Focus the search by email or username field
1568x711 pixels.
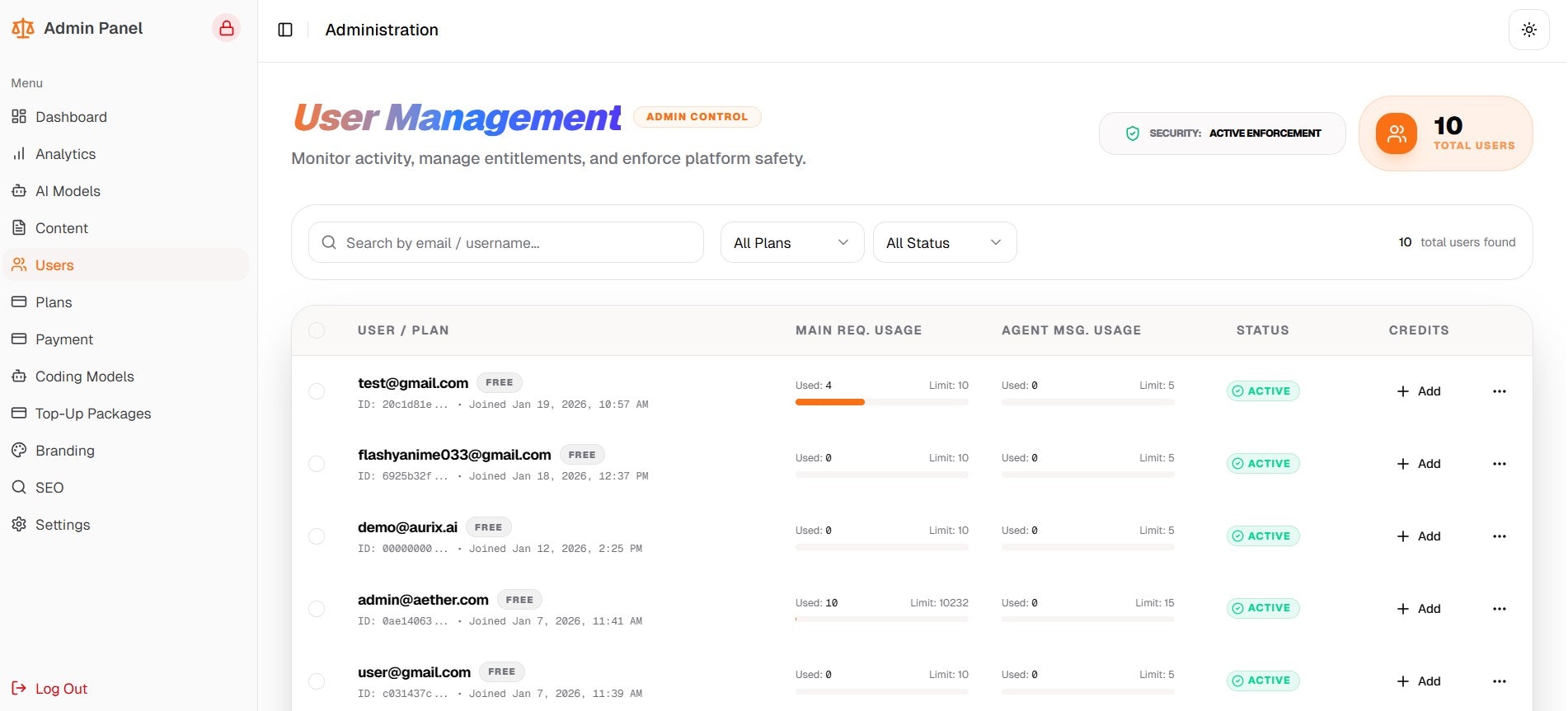click(506, 242)
